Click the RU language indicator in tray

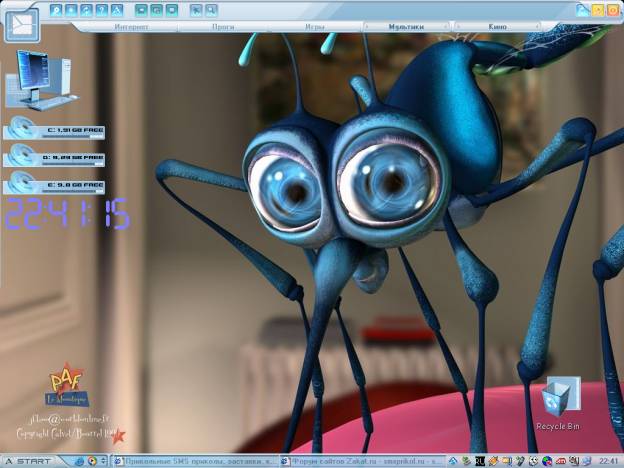480,461
